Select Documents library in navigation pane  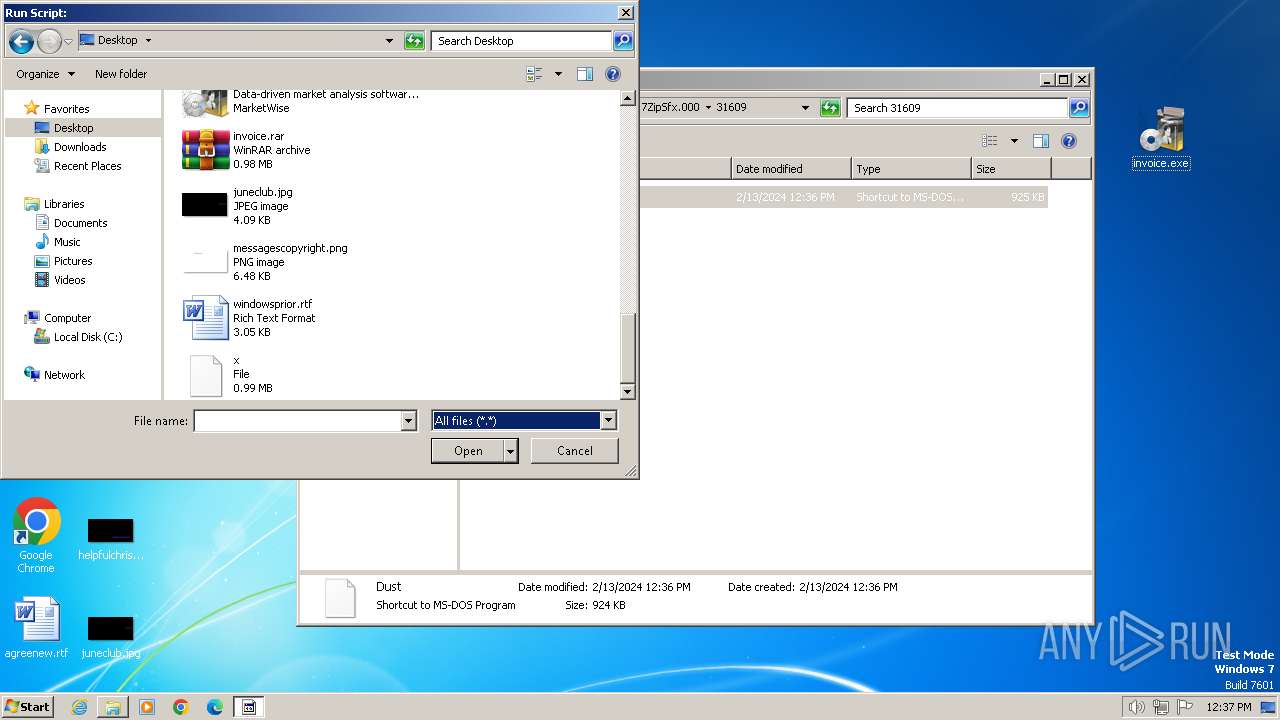[81, 223]
